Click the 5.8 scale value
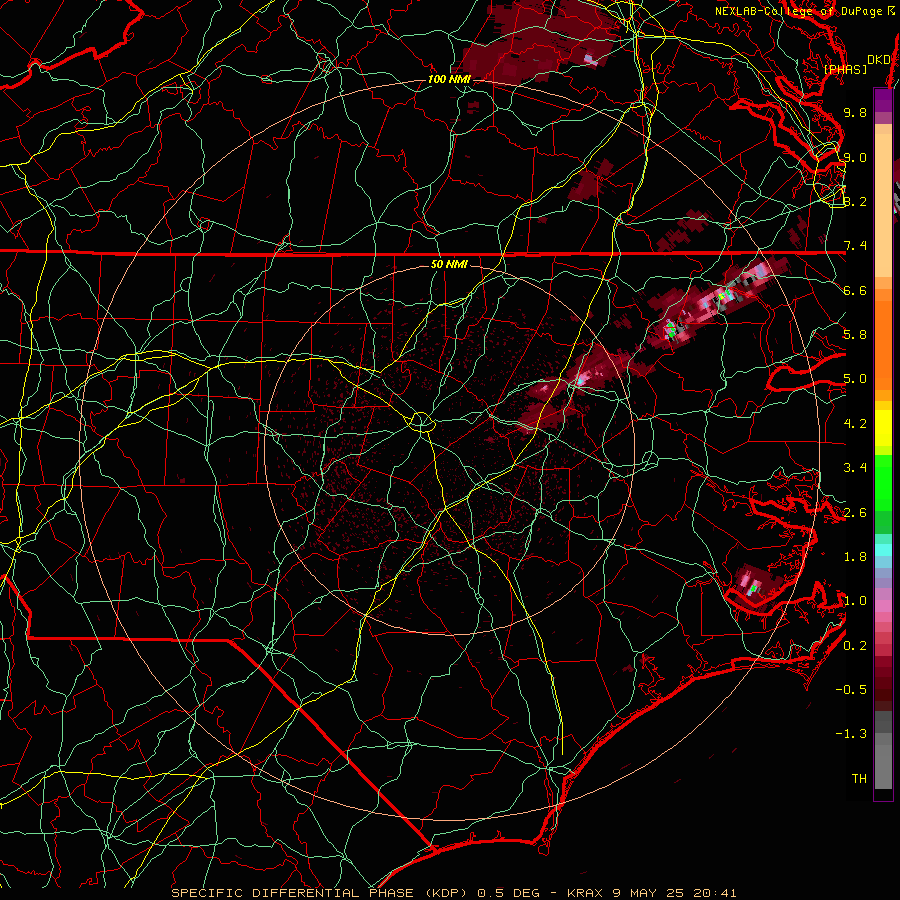The image size is (900, 900). (x=855, y=335)
